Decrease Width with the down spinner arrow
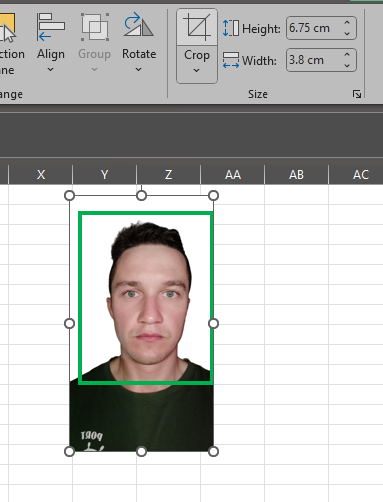The height and width of the screenshot is (502, 383). (347, 65)
